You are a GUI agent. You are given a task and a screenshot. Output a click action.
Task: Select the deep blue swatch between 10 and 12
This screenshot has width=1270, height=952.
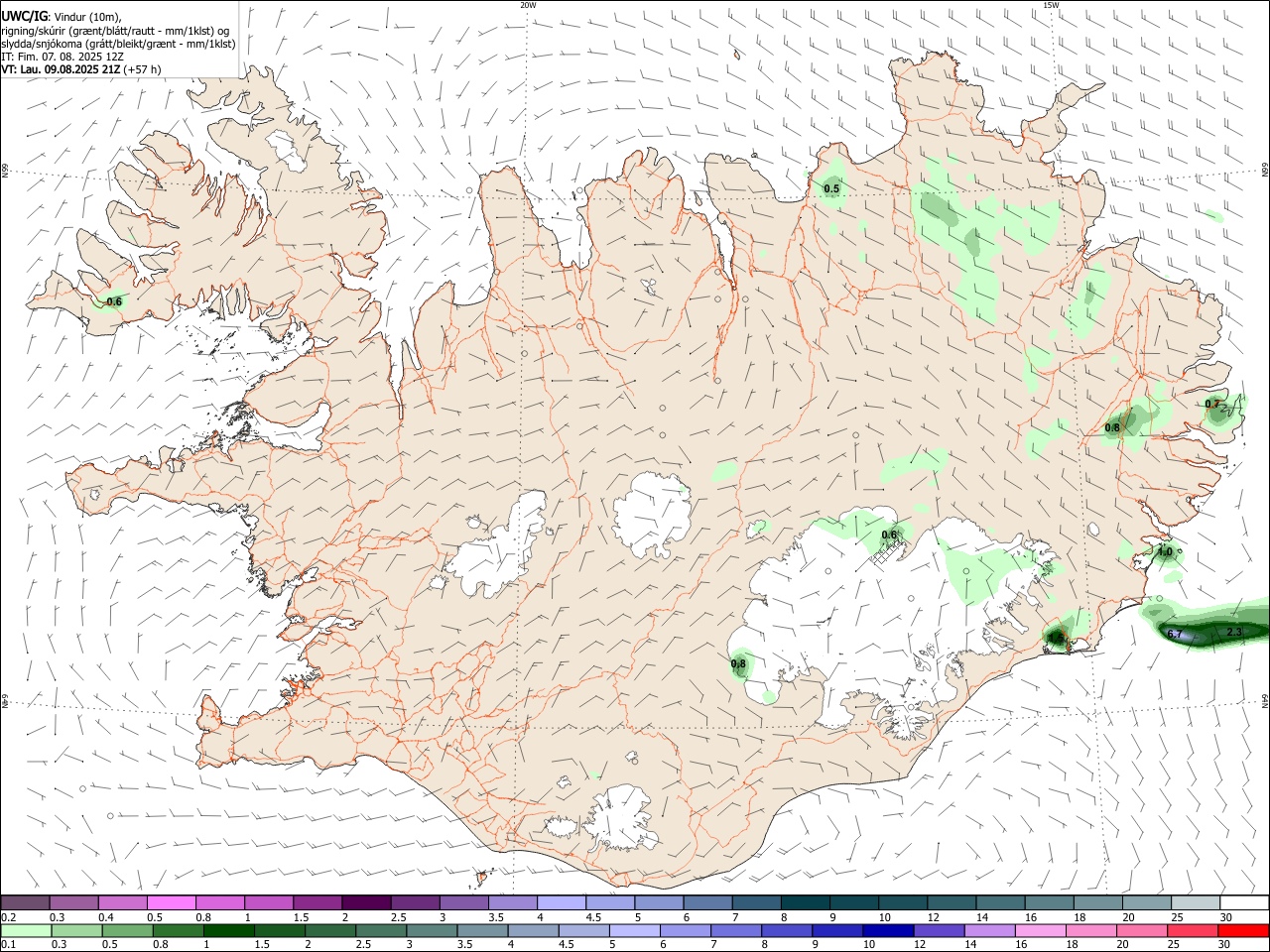888,930
